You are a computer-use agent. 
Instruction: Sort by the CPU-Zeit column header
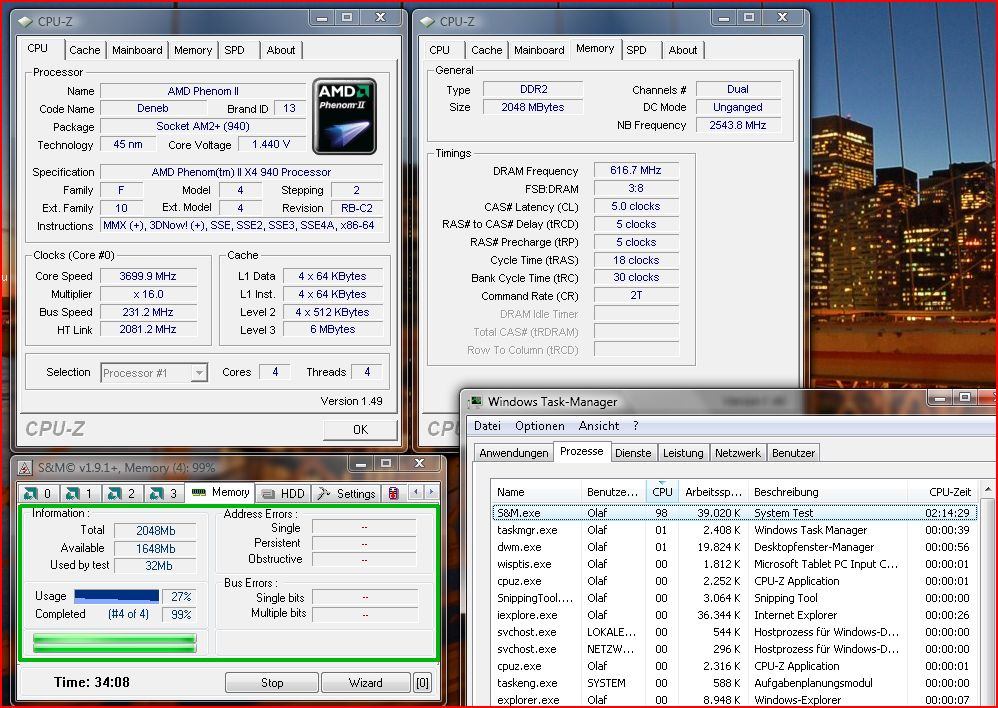[x=943, y=492]
